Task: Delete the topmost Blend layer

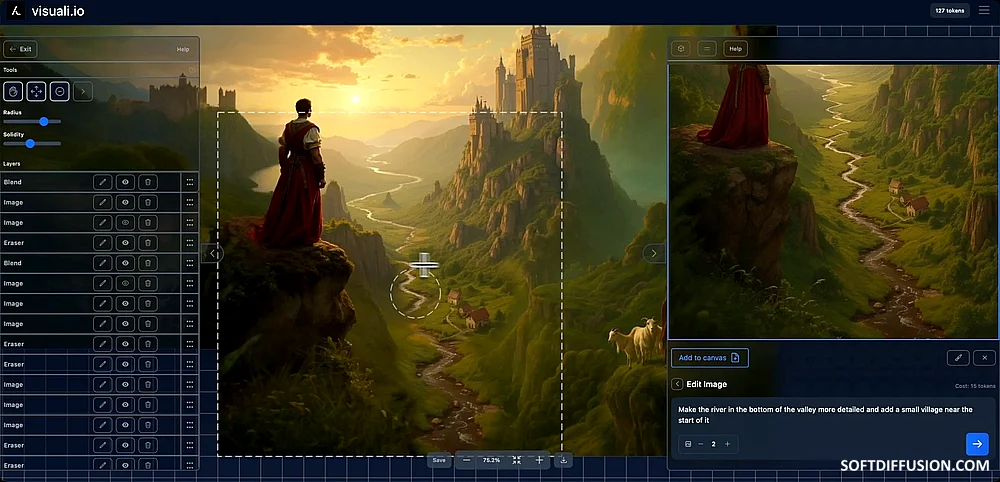Action: (148, 182)
